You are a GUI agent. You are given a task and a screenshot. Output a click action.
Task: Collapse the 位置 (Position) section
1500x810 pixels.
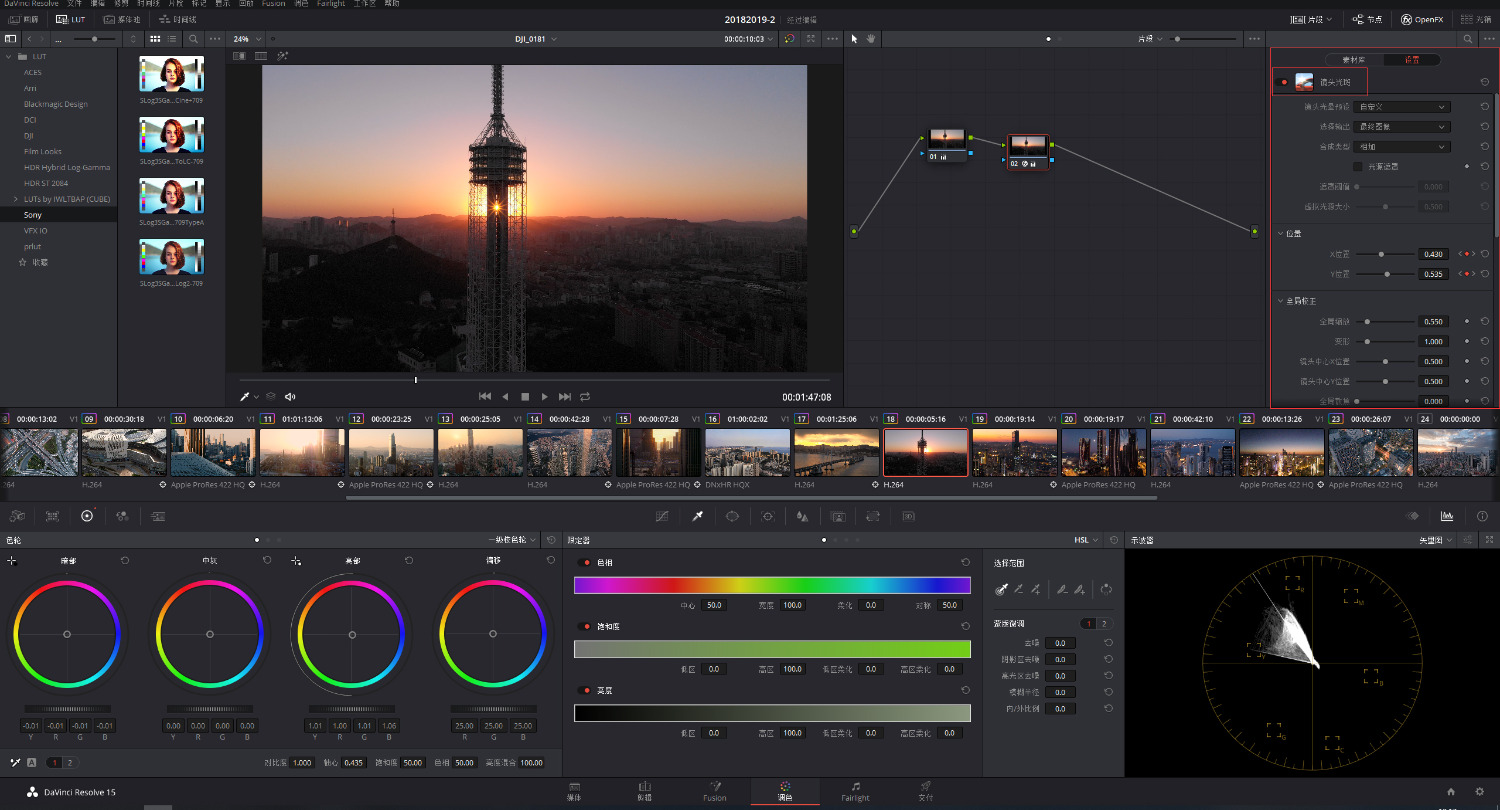pos(1281,233)
